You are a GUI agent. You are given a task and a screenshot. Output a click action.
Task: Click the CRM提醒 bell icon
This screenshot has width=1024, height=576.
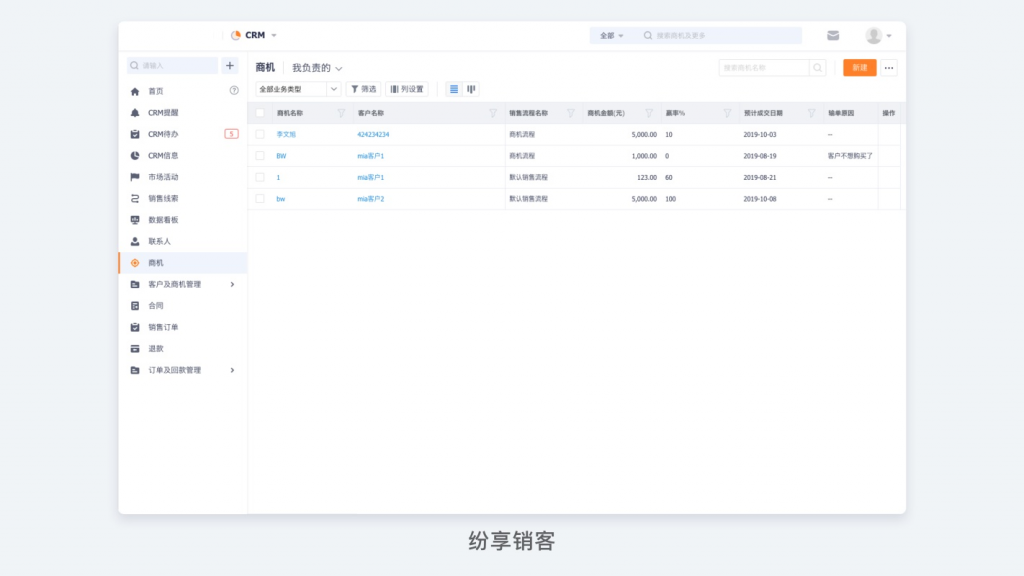tap(135, 113)
